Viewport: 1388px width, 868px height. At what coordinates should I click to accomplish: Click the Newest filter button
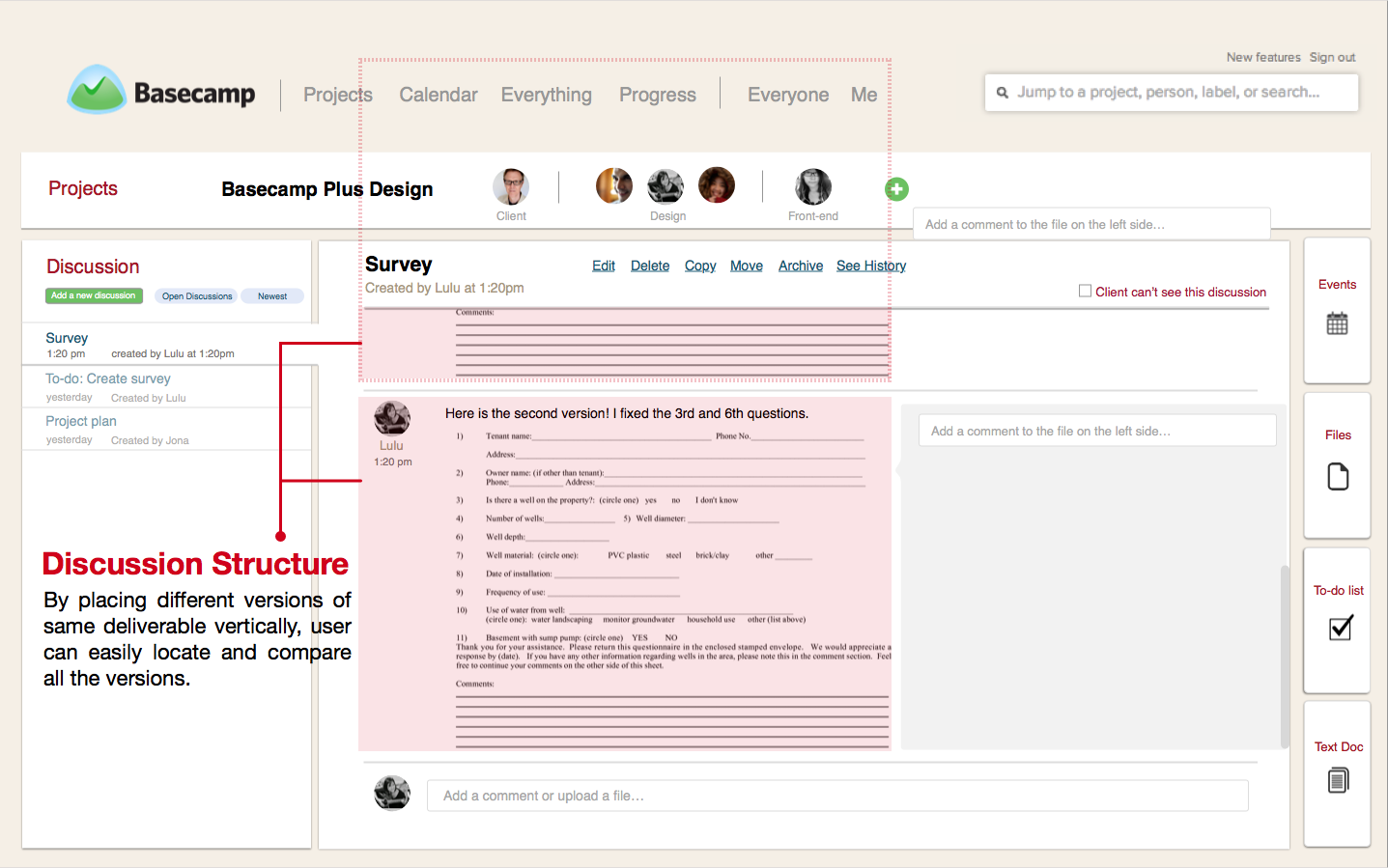[272, 296]
